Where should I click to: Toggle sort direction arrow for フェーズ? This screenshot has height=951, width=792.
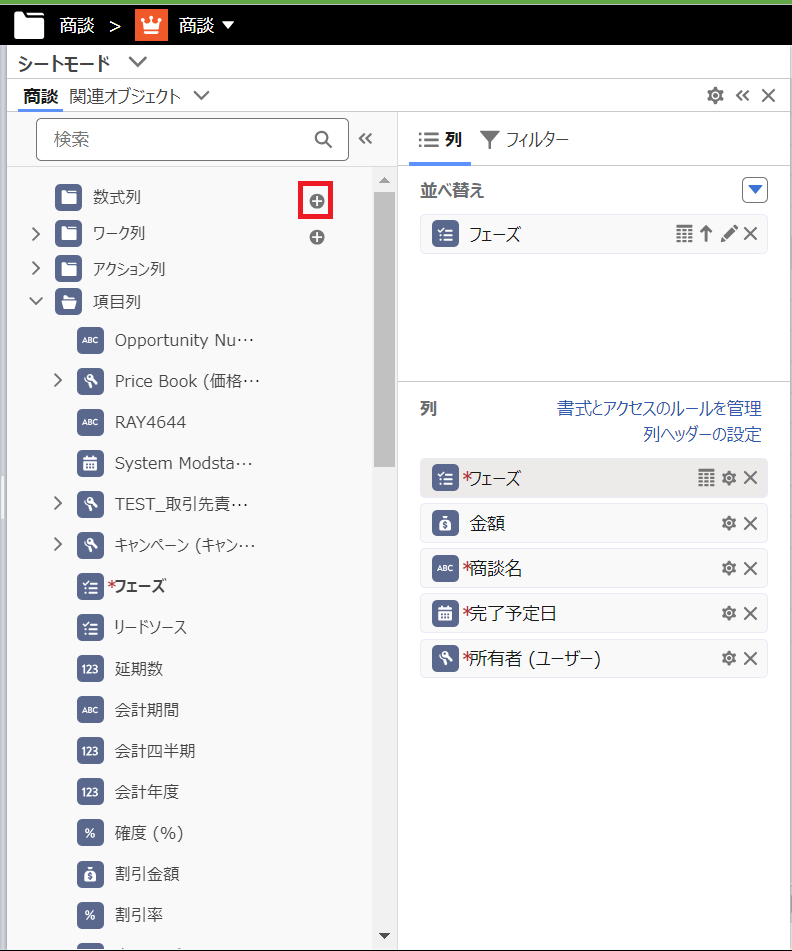coord(706,234)
